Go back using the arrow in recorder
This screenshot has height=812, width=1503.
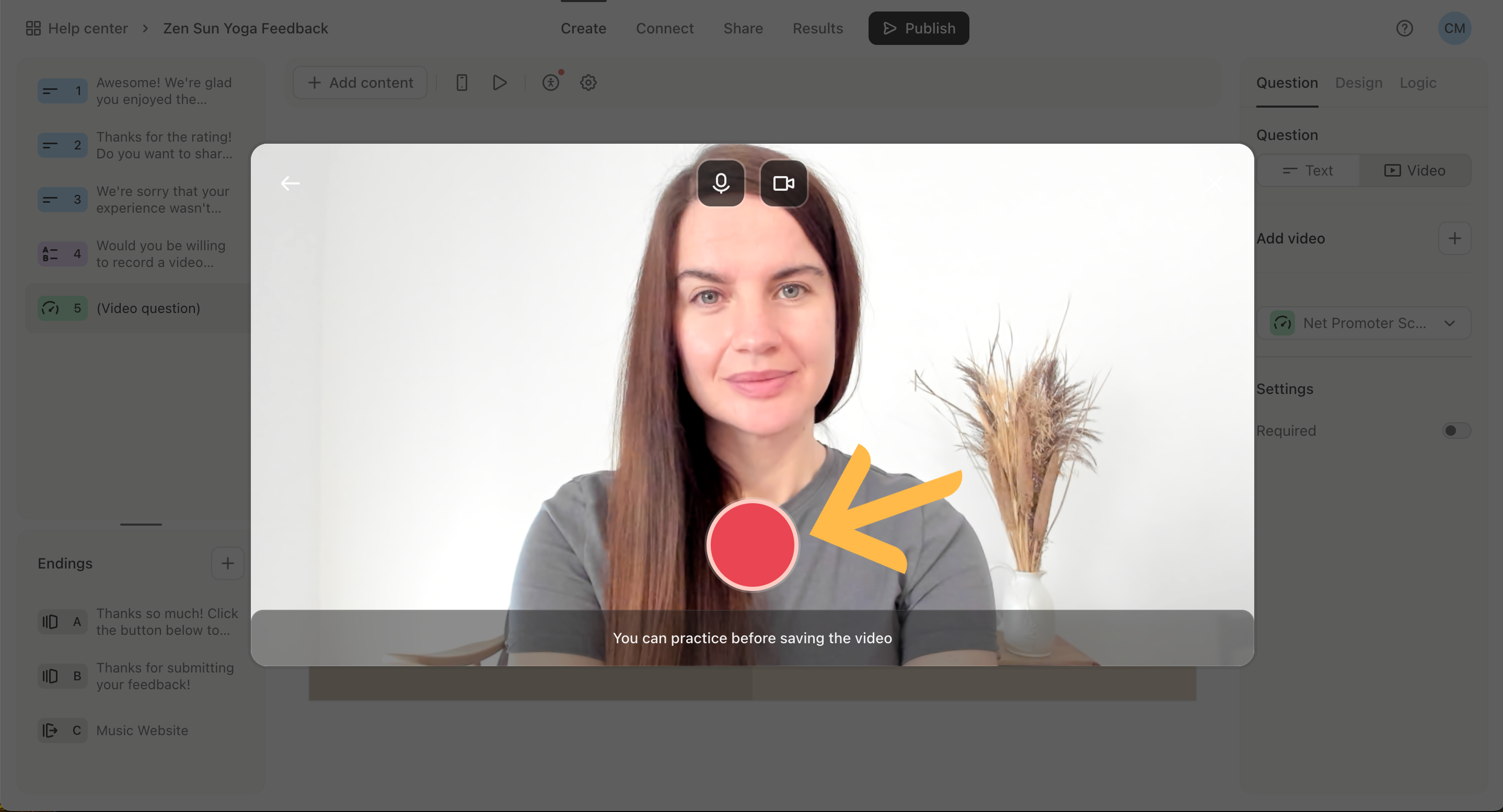tap(290, 183)
